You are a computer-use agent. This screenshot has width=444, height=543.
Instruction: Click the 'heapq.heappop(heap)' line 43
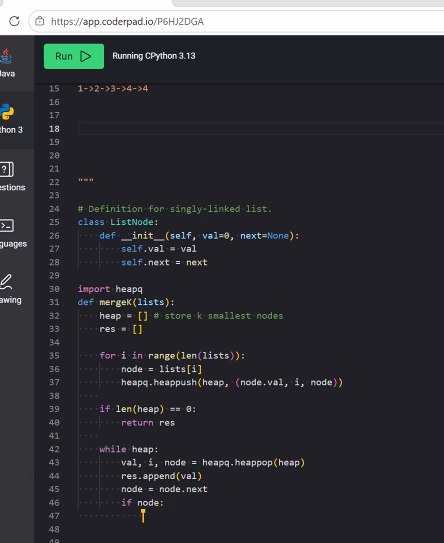coord(213,463)
